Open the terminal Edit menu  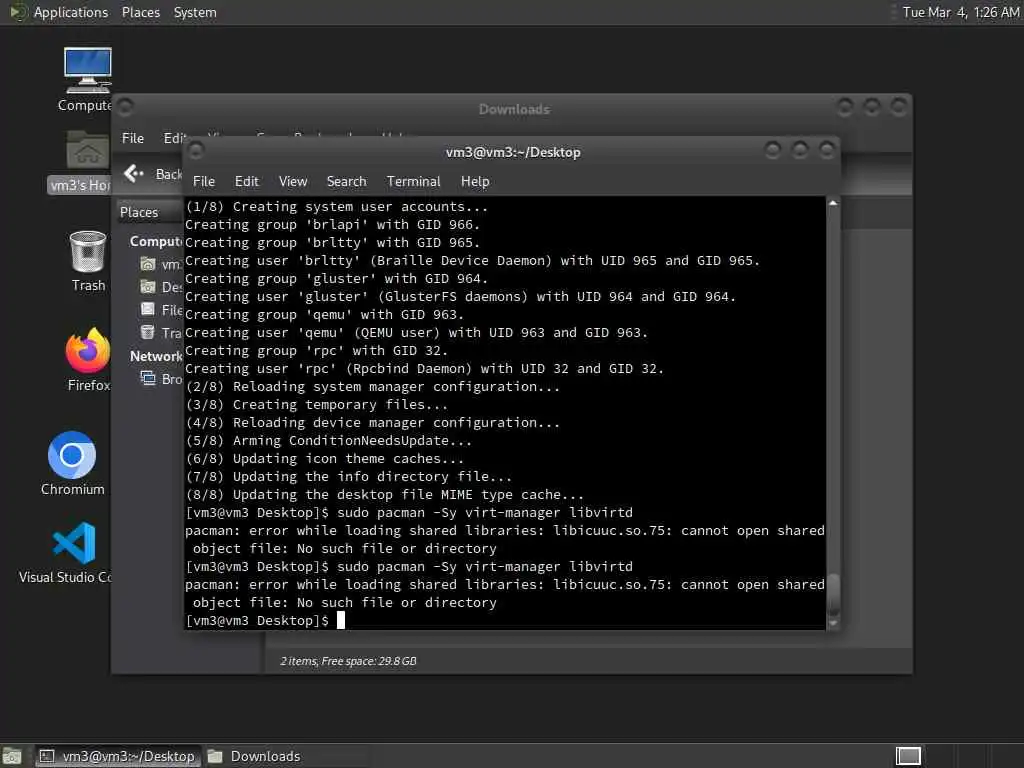(x=246, y=181)
